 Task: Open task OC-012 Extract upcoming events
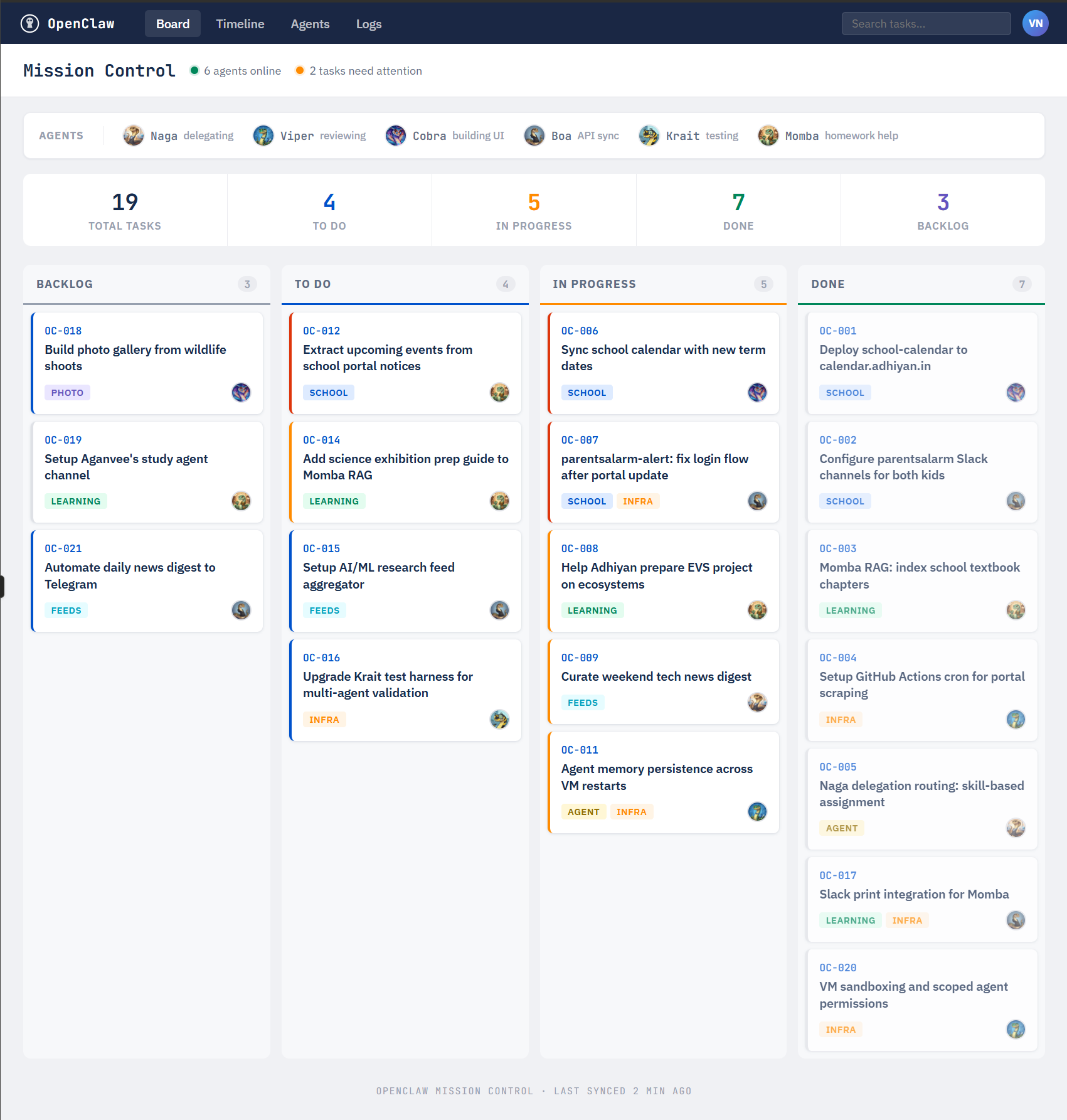(x=405, y=358)
